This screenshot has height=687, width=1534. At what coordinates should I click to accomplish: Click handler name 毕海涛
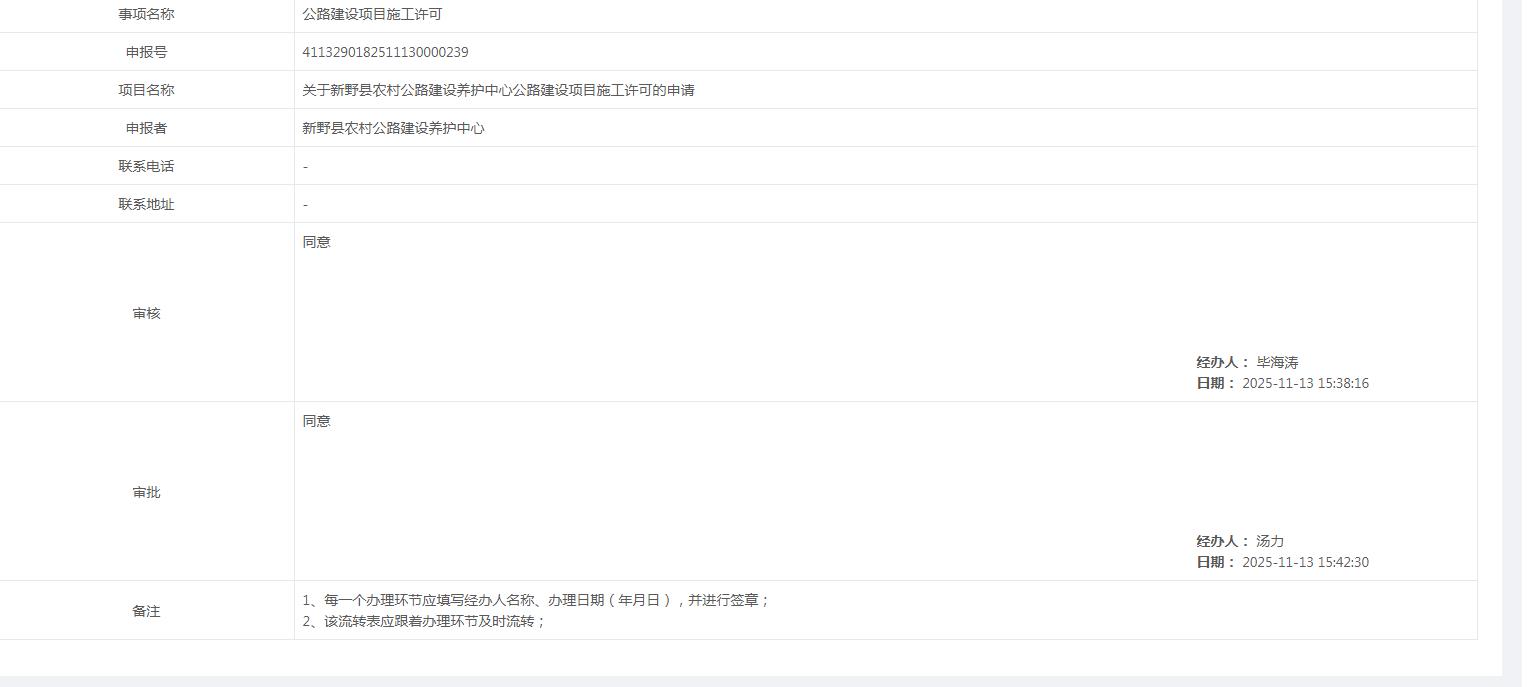[1280, 361]
